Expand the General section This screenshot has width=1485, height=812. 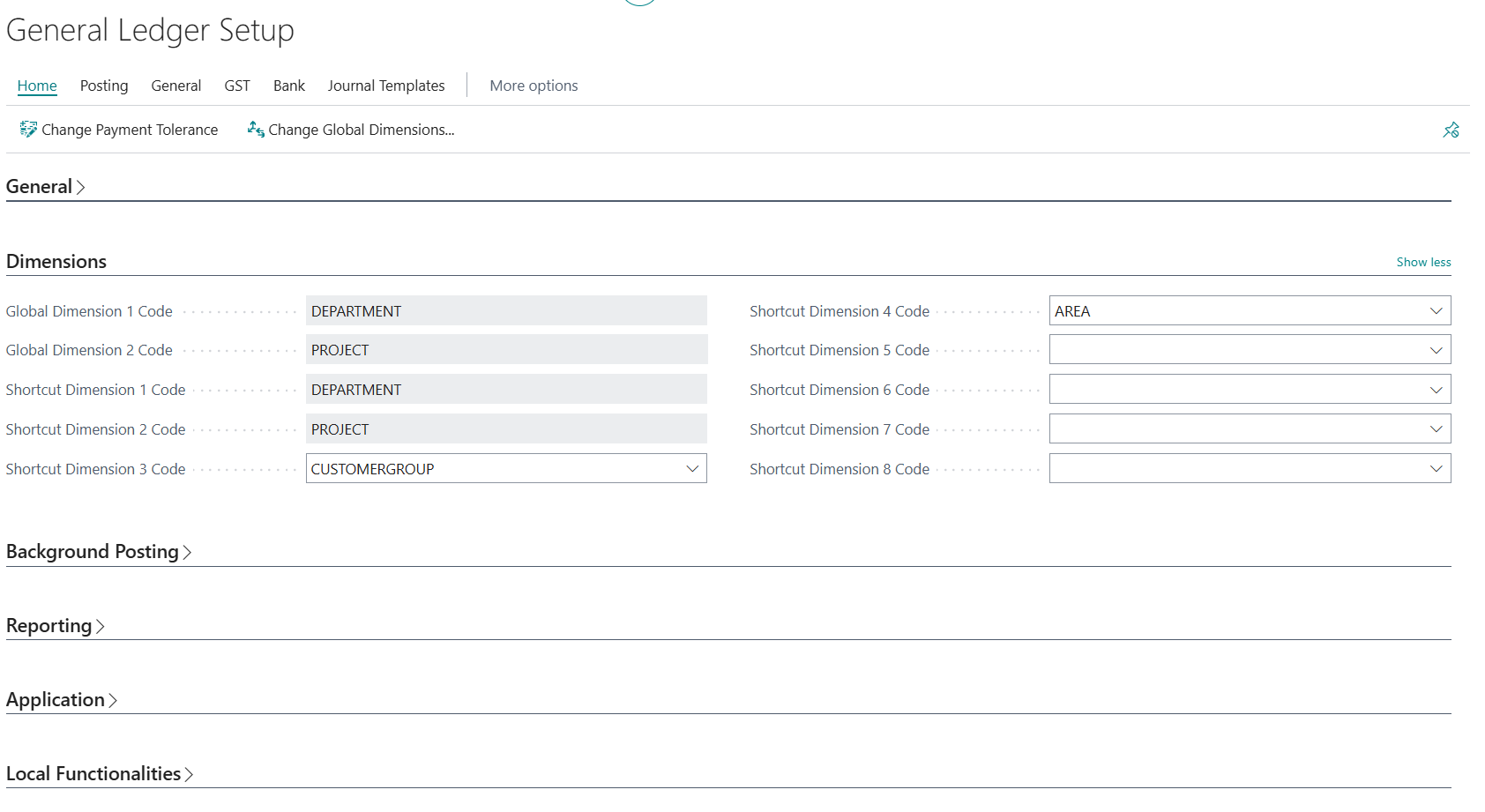tap(45, 187)
